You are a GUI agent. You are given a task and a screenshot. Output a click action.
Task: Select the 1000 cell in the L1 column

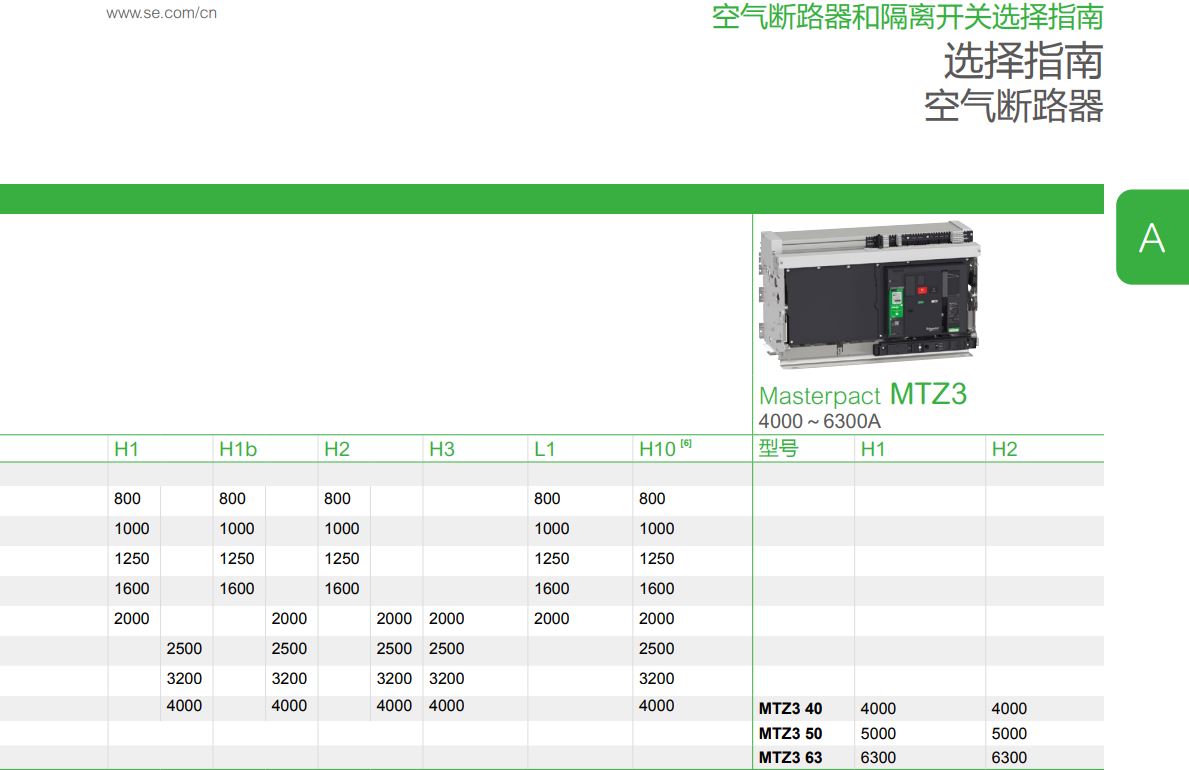coord(551,529)
